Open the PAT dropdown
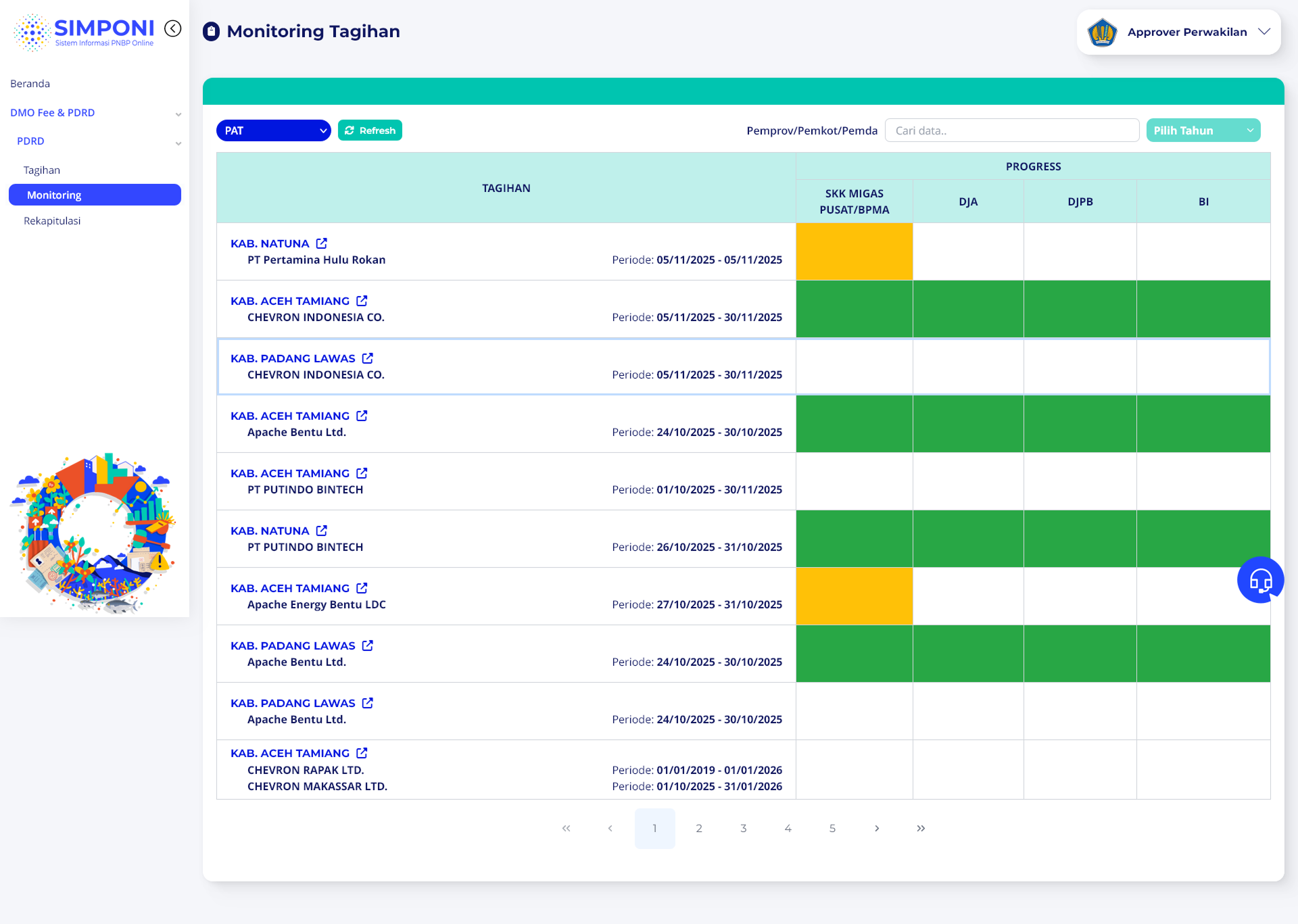Image resolution: width=1298 pixels, height=924 pixels. click(x=274, y=130)
